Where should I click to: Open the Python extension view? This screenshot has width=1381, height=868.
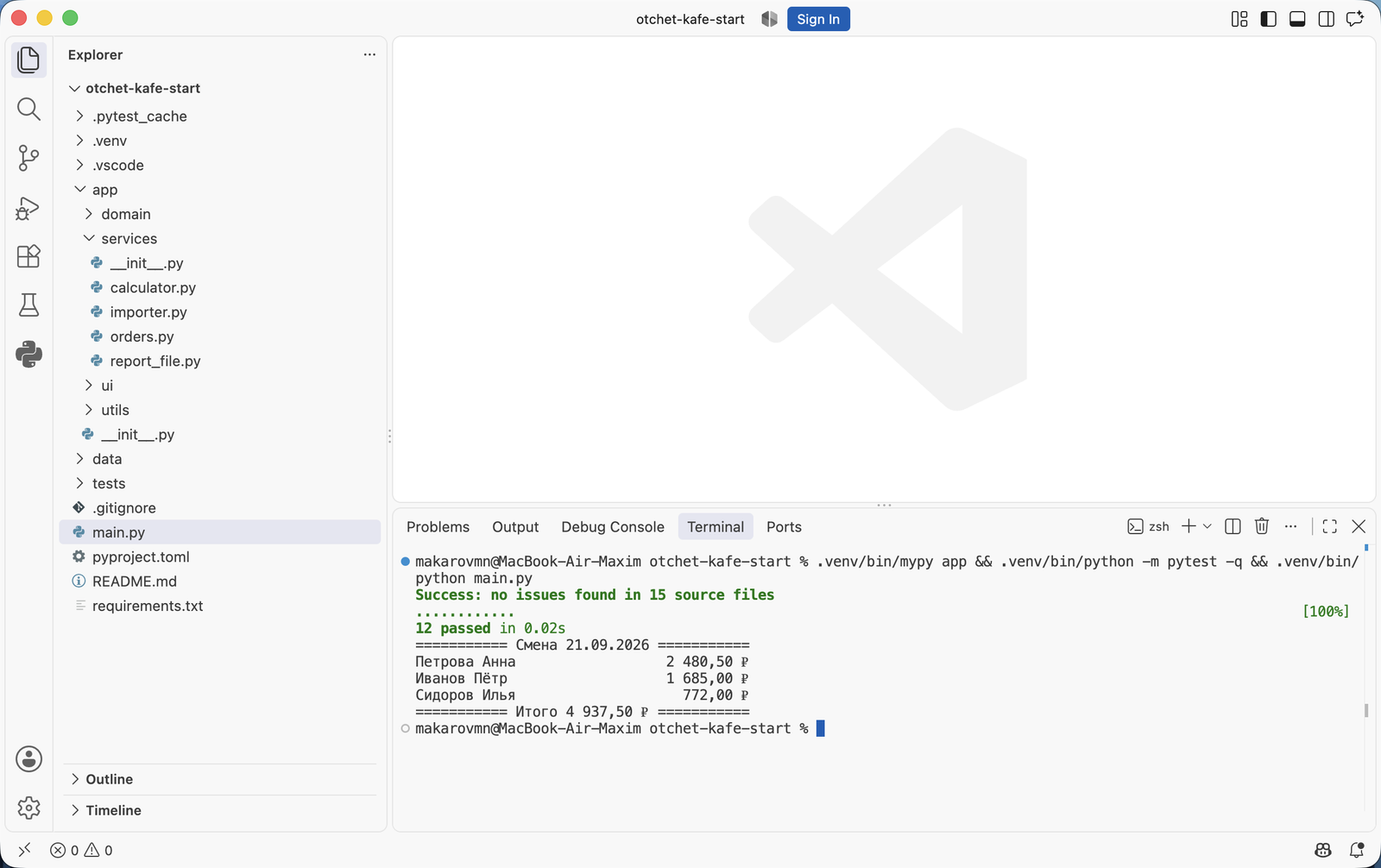pyautogui.click(x=28, y=354)
